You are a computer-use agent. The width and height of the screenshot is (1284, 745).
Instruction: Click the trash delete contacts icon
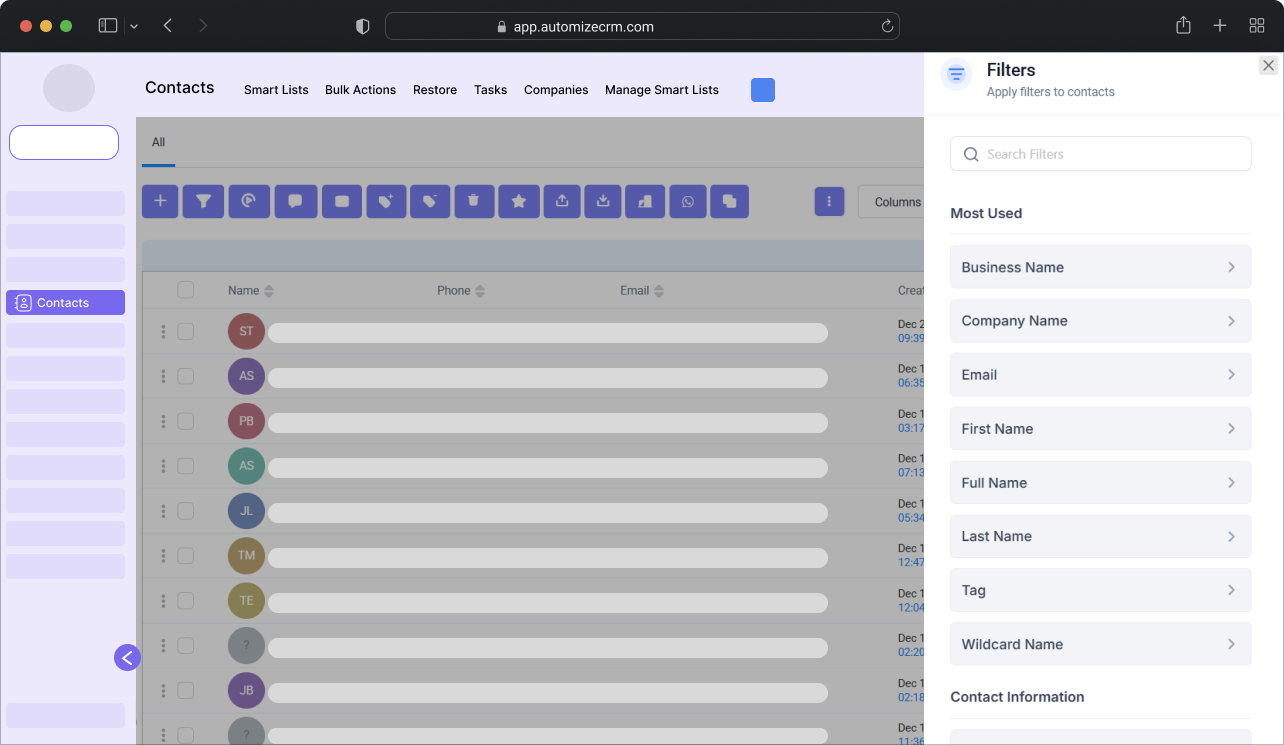tap(474, 201)
